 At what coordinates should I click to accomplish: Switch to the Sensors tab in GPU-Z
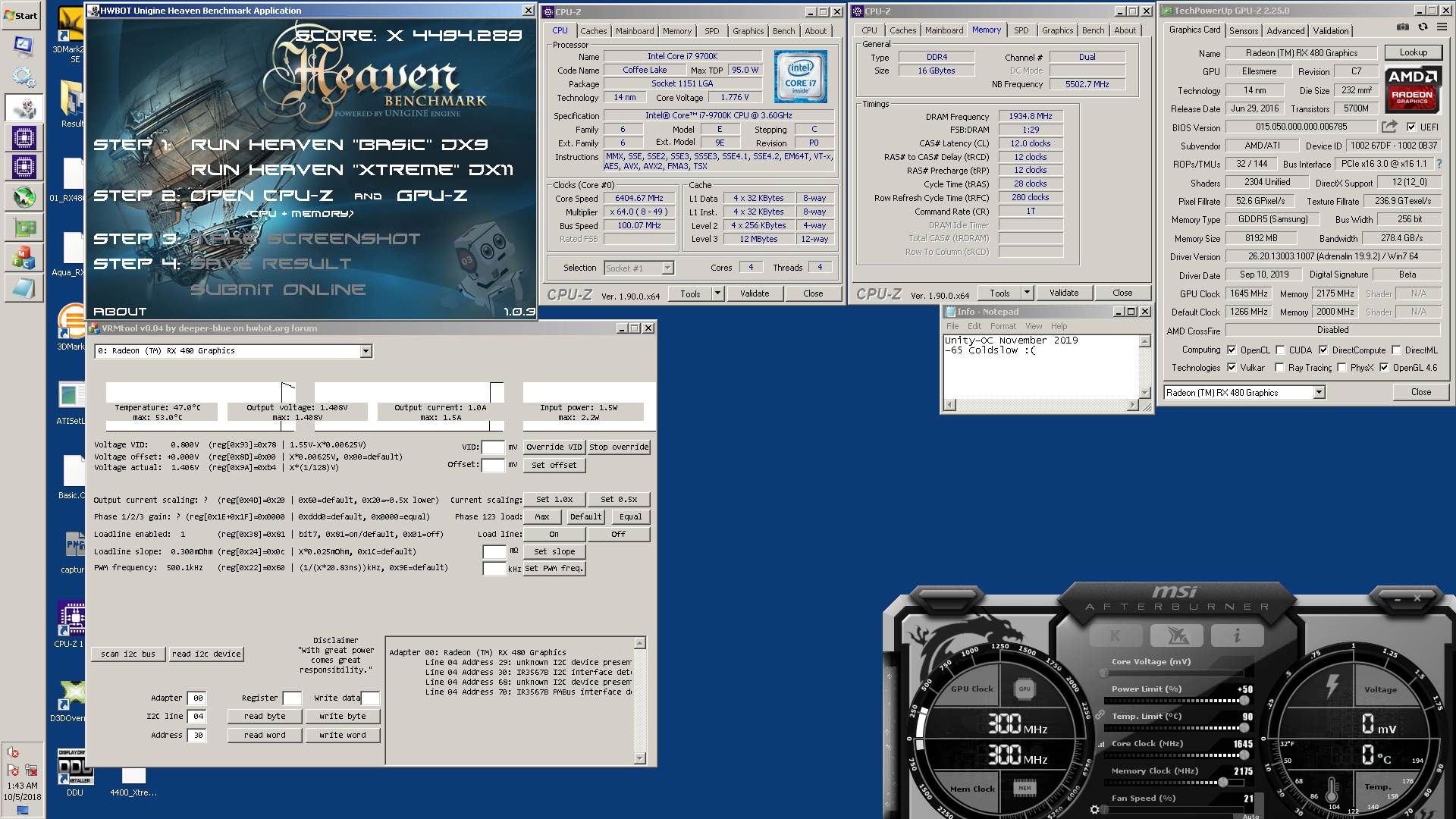(x=1244, y=31)
